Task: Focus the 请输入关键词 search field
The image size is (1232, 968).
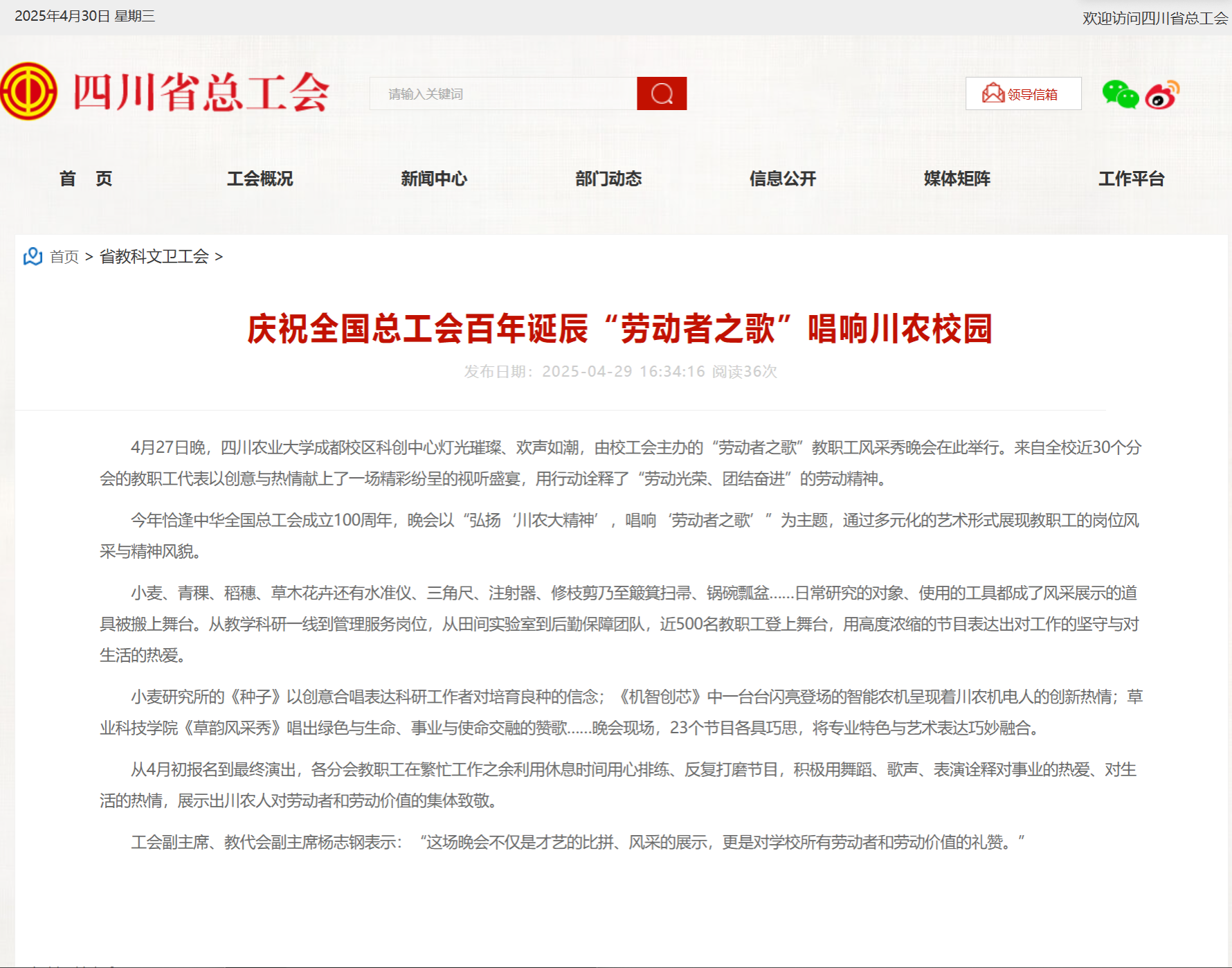Action: coord(503,93)
